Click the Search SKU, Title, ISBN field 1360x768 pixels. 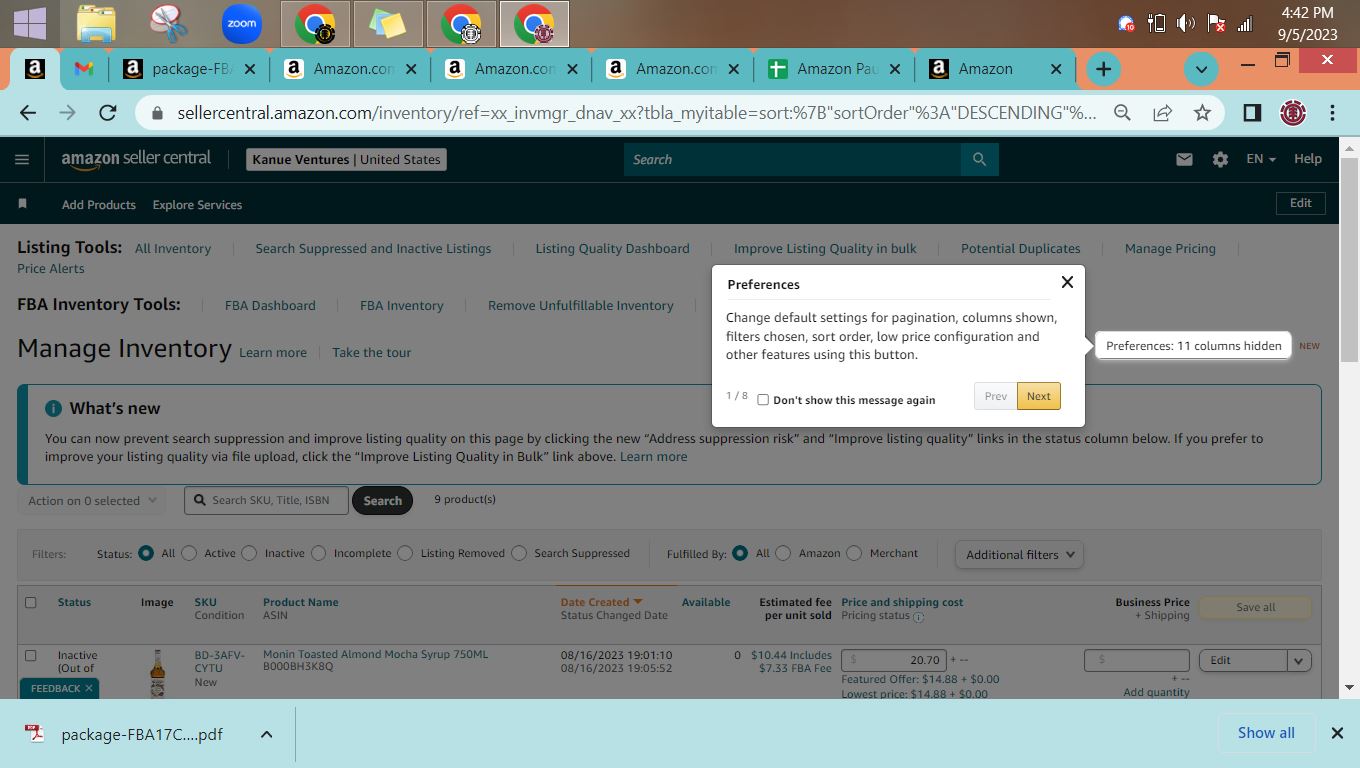point(266,500)
